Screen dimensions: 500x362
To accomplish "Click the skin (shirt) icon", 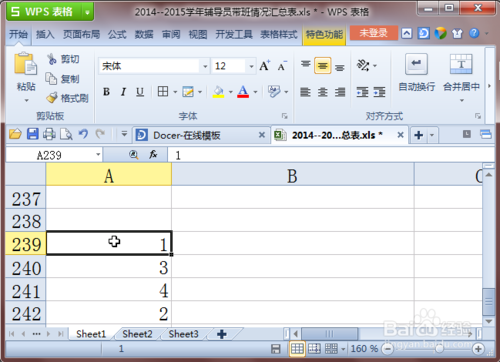I will (x=457, y=33).
